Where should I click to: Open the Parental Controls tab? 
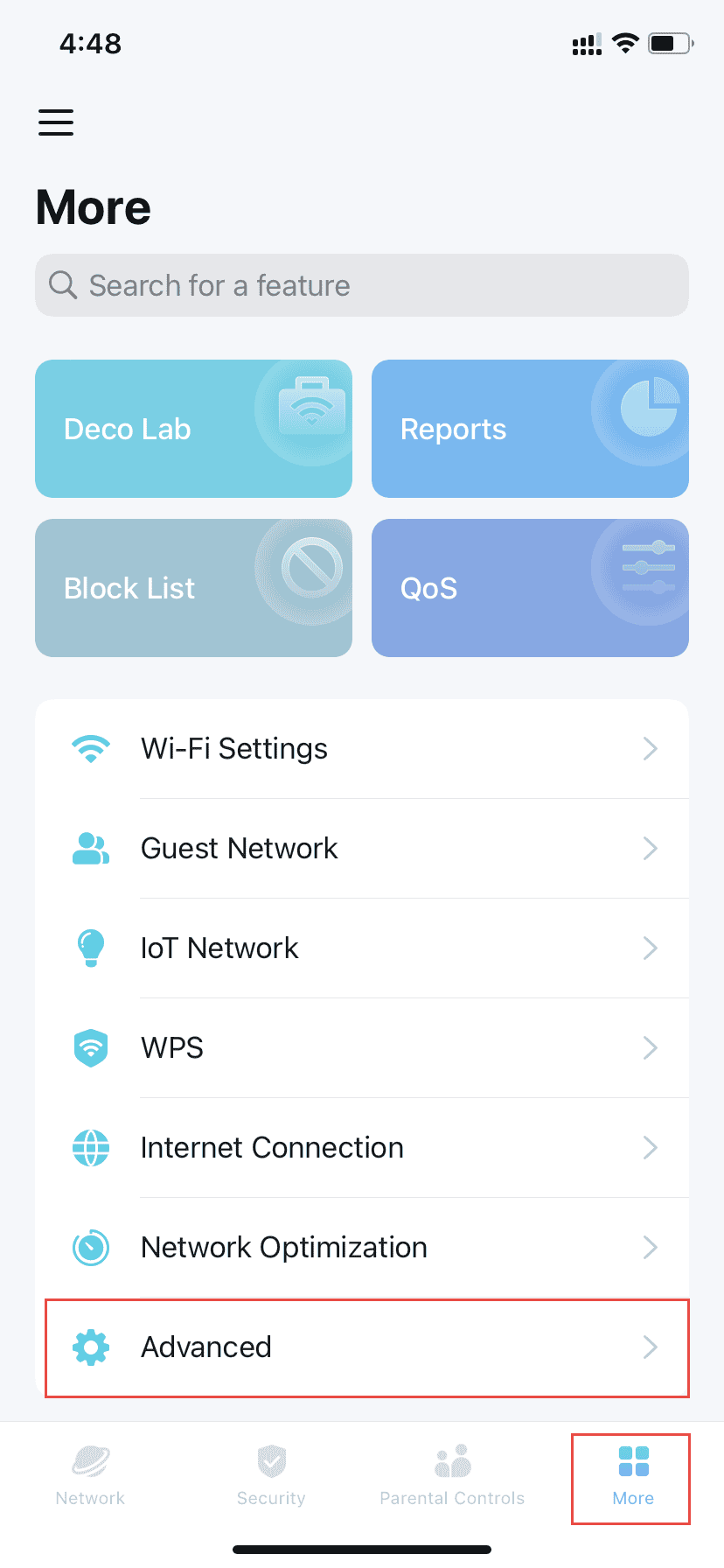452,1476
